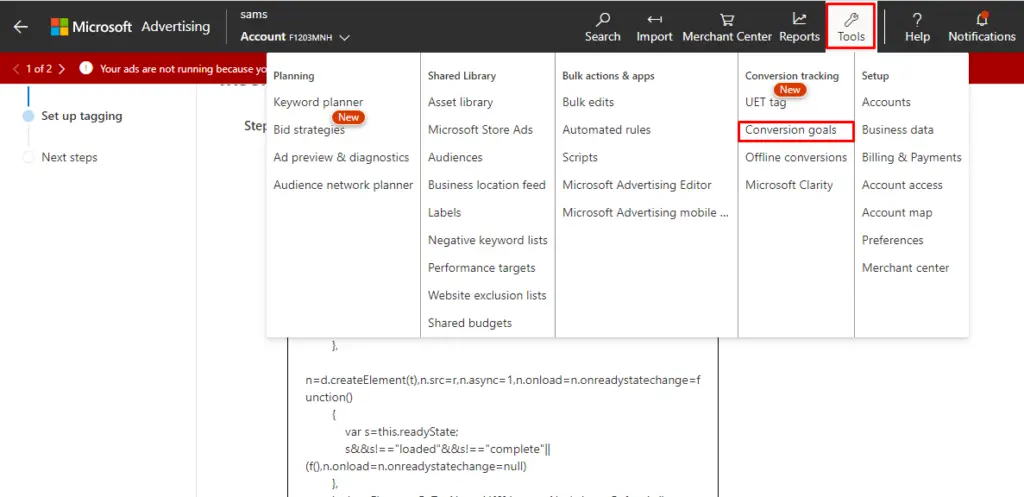Go to previous alert with left chevron

pyautogui.click(x=16, y=69)
